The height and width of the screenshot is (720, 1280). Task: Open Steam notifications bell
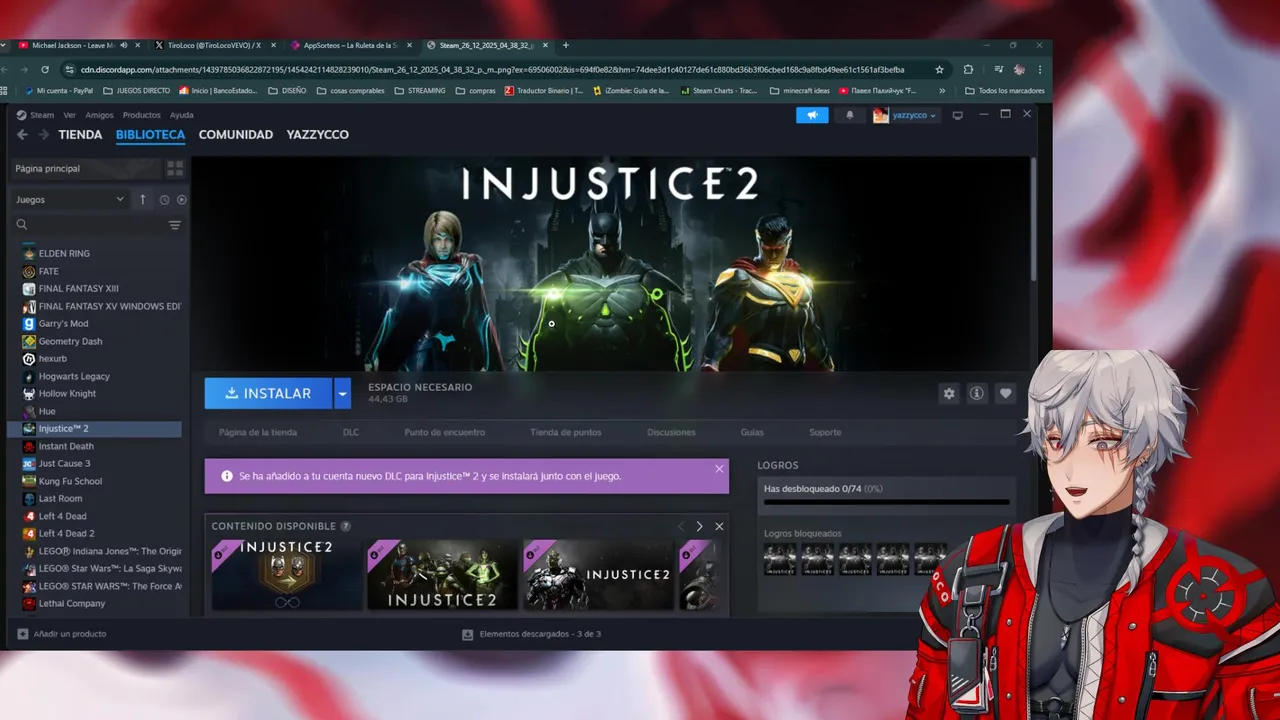[x=850, y=115]
